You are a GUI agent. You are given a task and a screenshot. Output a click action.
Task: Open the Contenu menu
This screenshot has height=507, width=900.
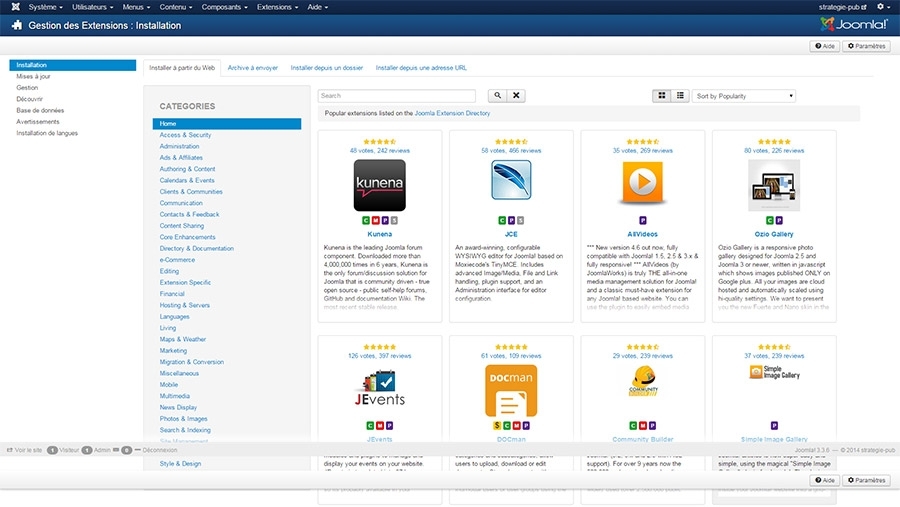click(176, 7)
